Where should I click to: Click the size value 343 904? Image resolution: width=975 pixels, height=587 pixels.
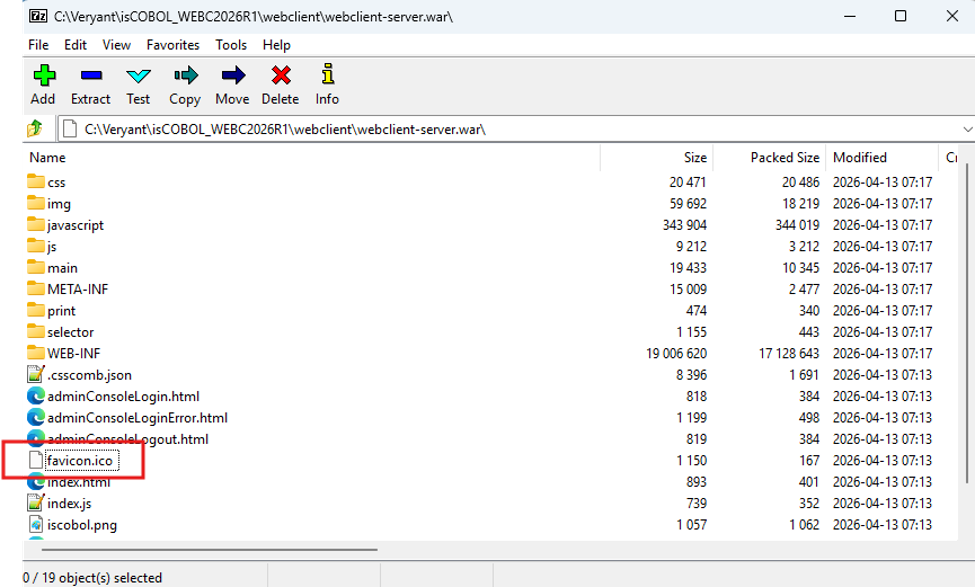point(685,224)
